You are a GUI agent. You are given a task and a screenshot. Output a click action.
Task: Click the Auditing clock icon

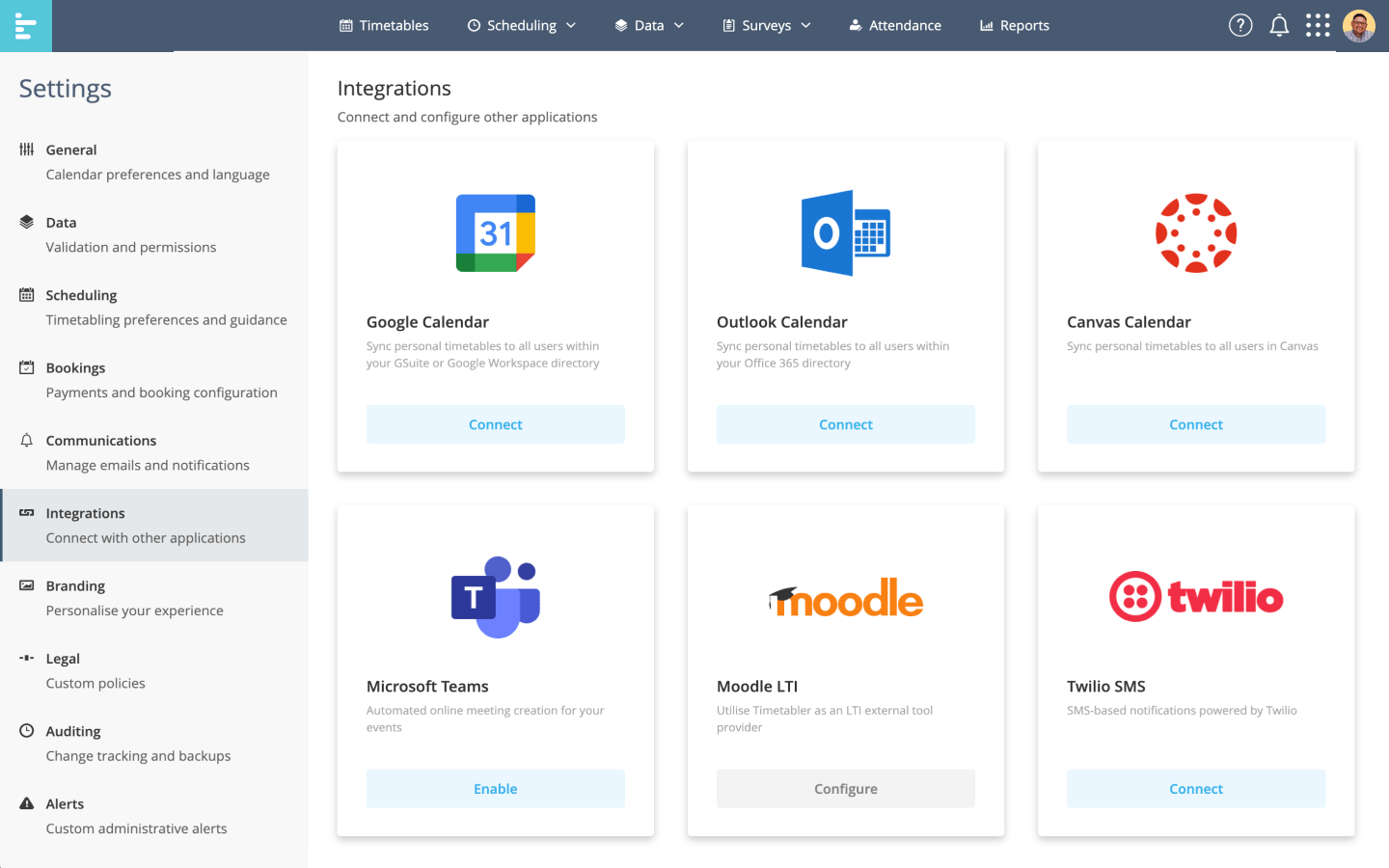click(x=25, y=731)
